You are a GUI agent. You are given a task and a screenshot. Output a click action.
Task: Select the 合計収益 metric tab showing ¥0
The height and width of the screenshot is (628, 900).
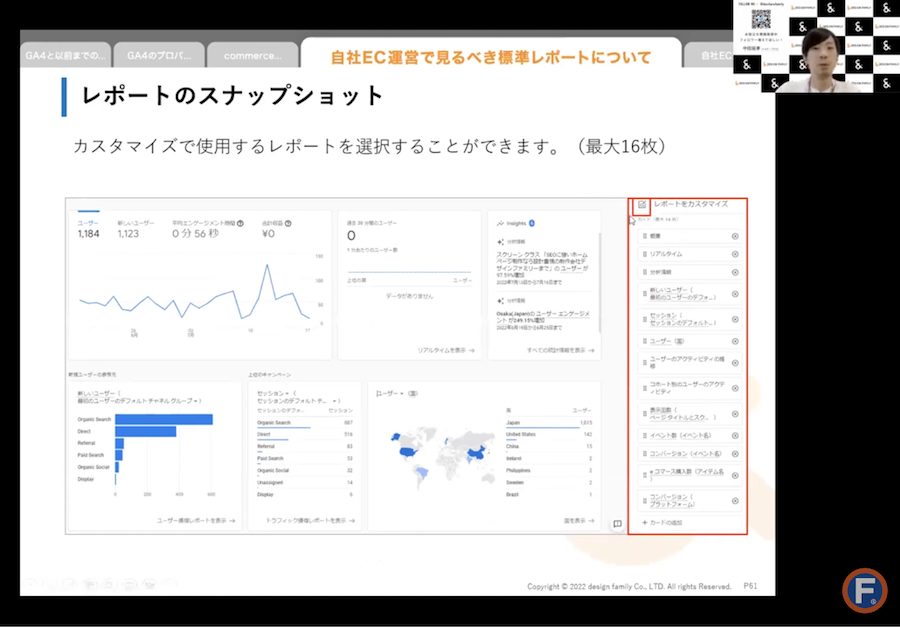[276, 229]
